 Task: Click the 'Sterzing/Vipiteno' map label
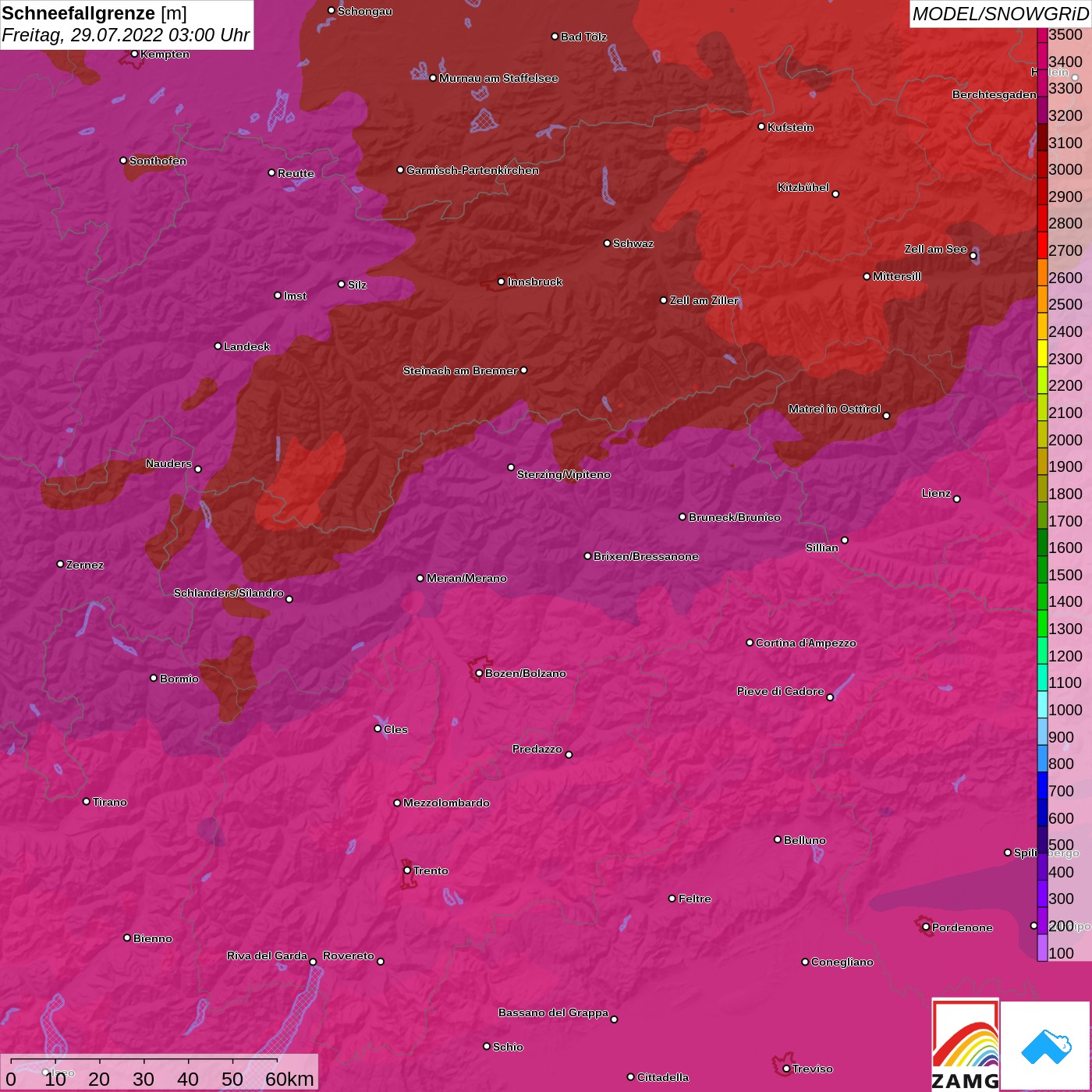564,474
